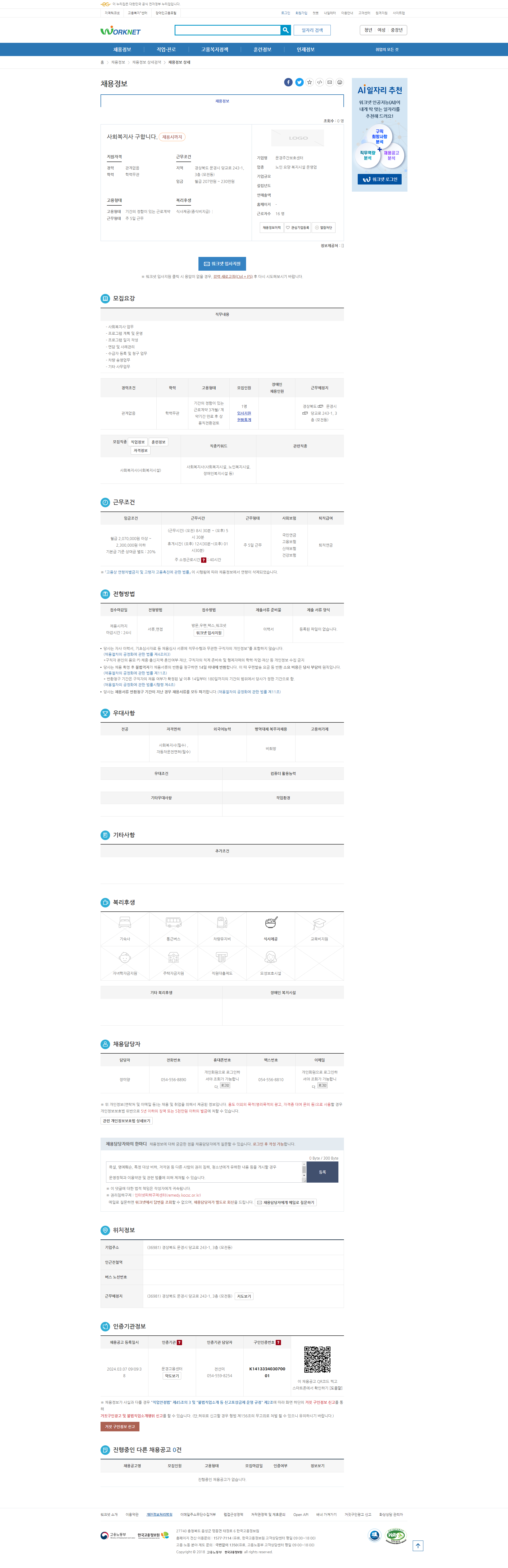Click the QR code image
Image resolution: width=508 pixels, height=1568 pixels.
coord(317,1360)
